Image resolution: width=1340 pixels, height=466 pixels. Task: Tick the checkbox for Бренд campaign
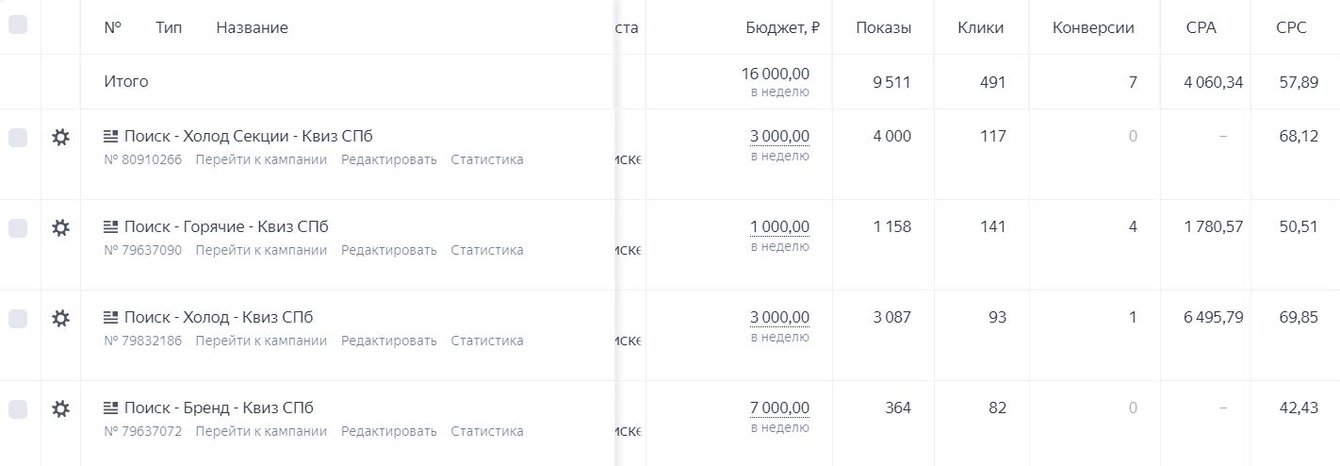[x=18, y=409]
